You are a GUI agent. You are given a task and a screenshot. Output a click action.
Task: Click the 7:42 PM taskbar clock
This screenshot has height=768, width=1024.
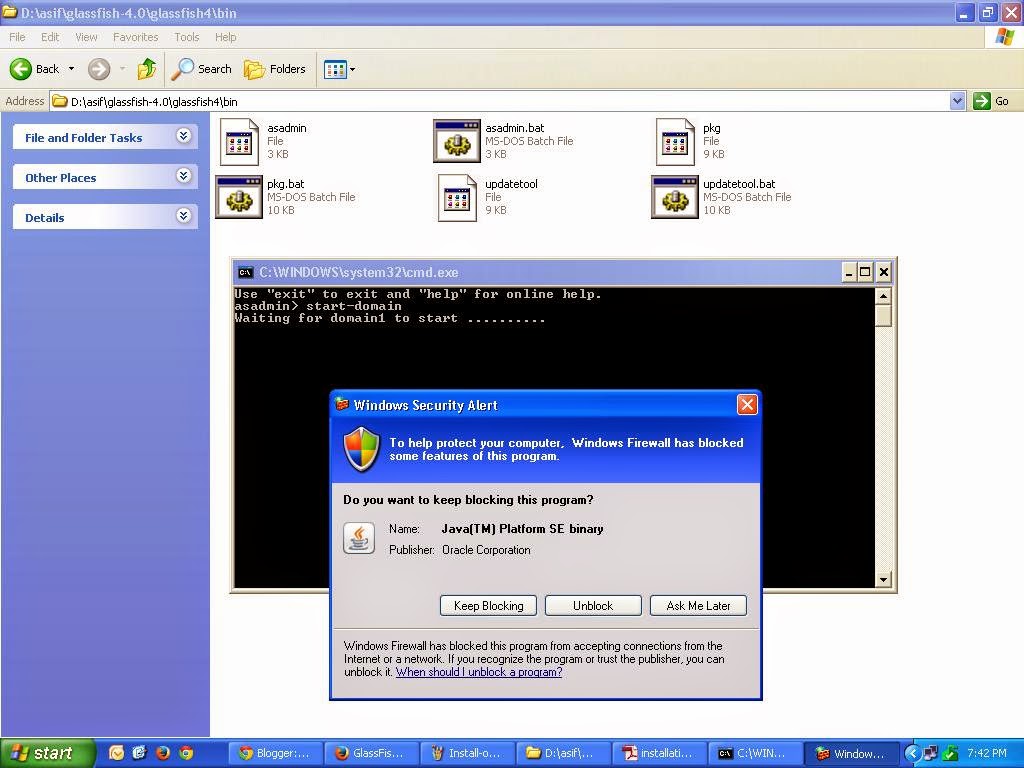pyautogui.click(x=986, y=753)
